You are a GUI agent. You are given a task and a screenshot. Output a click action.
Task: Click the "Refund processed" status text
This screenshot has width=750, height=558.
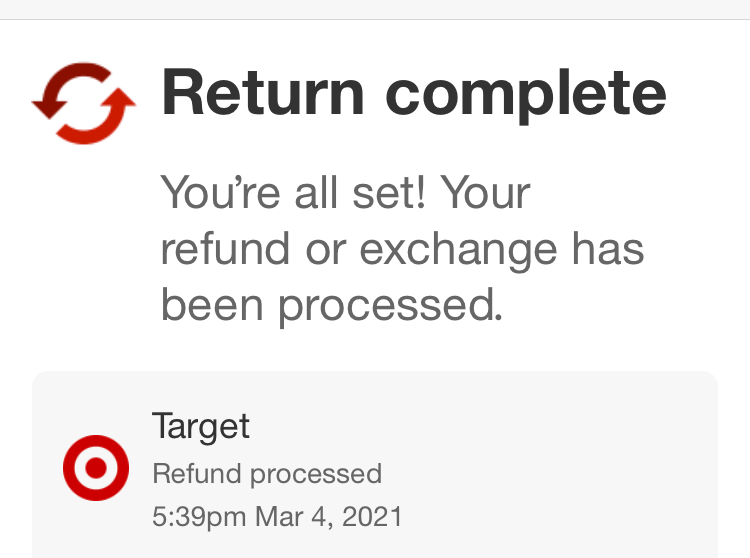267,473
